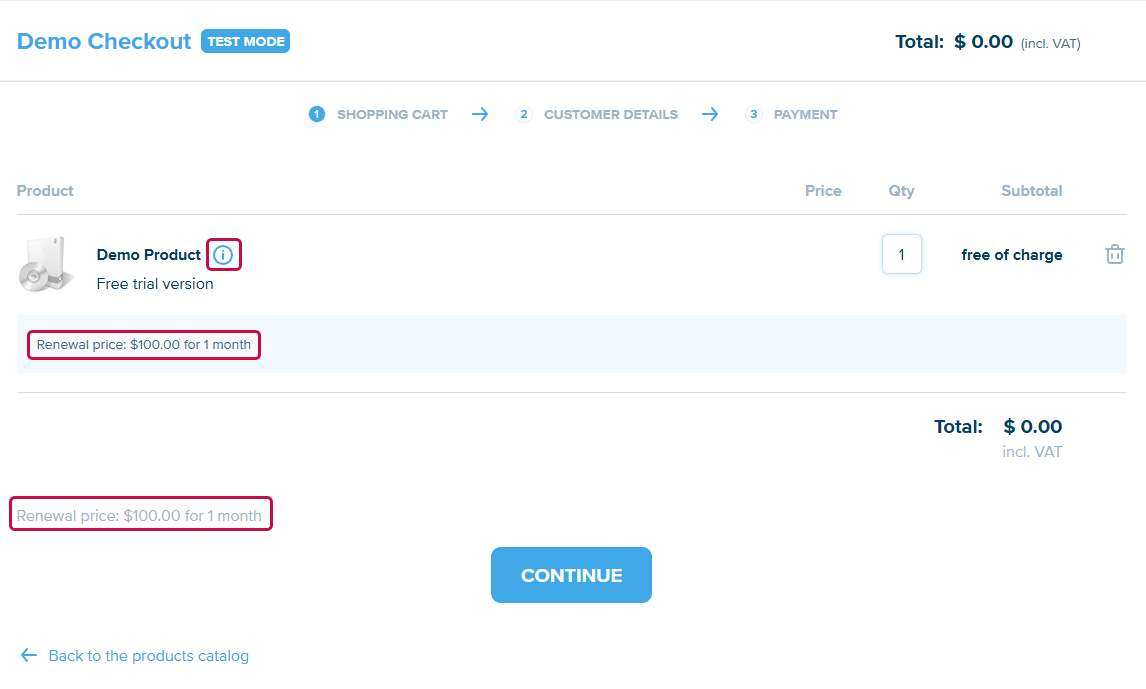
Task: Click the Demo Product name text
Action: (x=148, y=255)
